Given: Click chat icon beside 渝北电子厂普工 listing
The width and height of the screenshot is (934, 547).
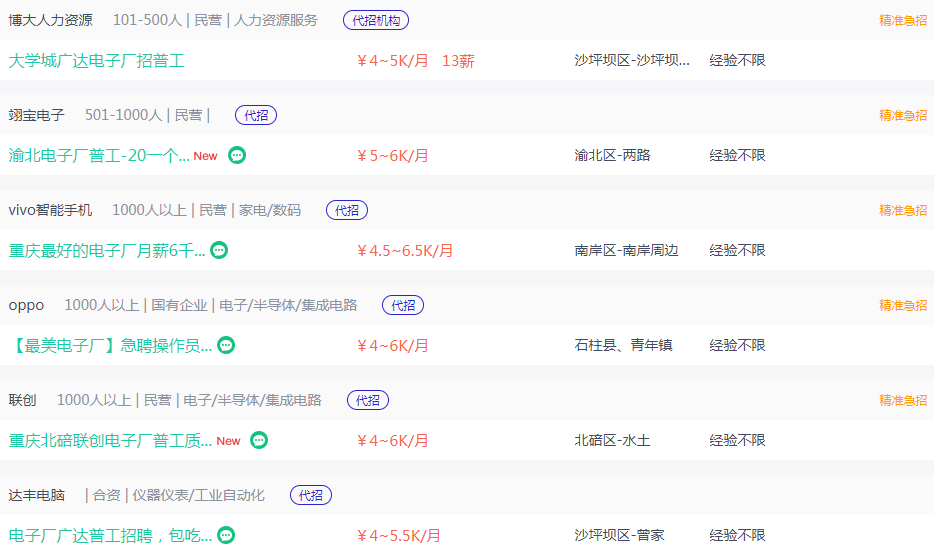Looking at the screenshot, I should (237, 155).
